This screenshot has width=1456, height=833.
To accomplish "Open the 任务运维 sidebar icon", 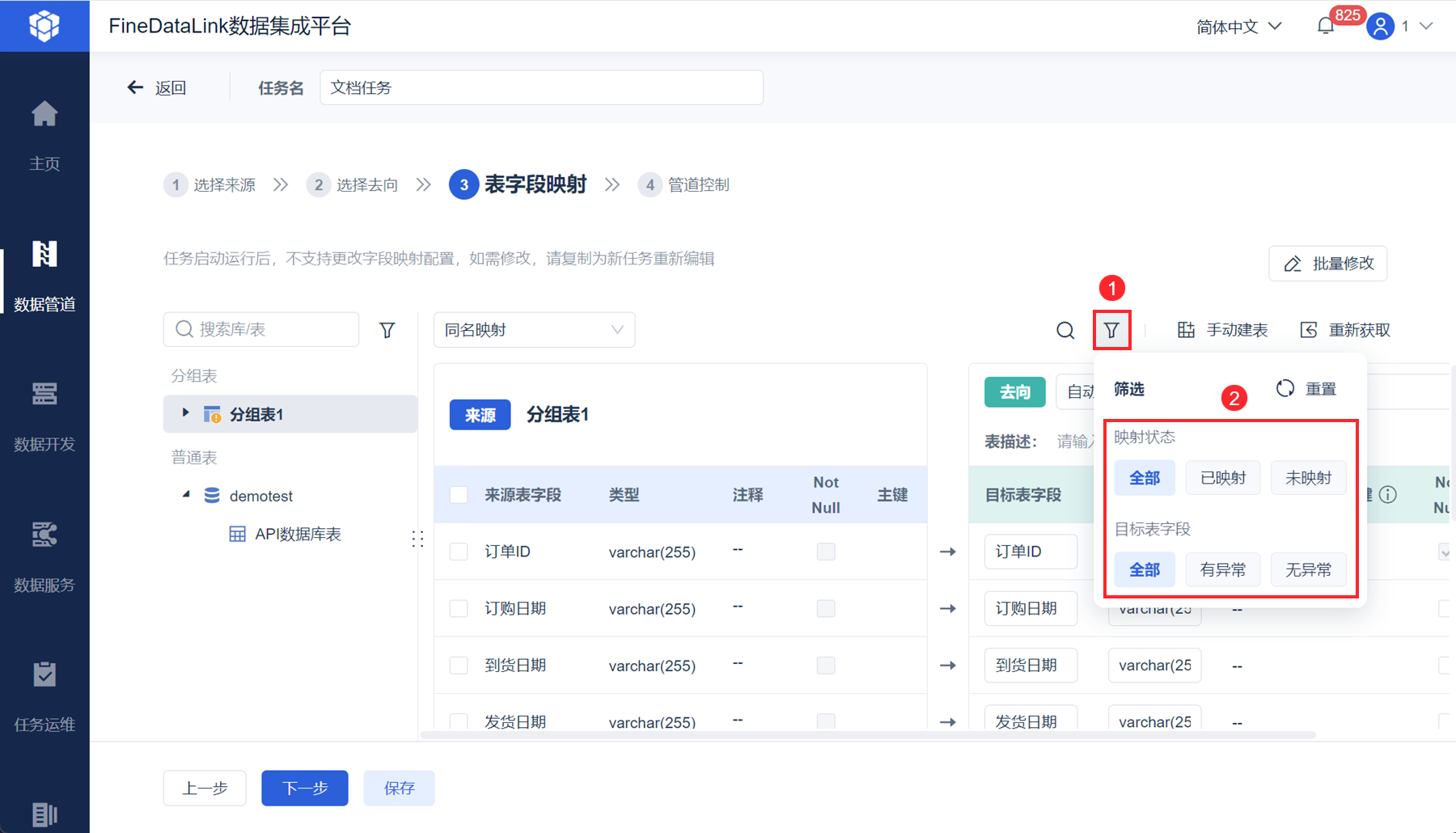I will 44,674.
